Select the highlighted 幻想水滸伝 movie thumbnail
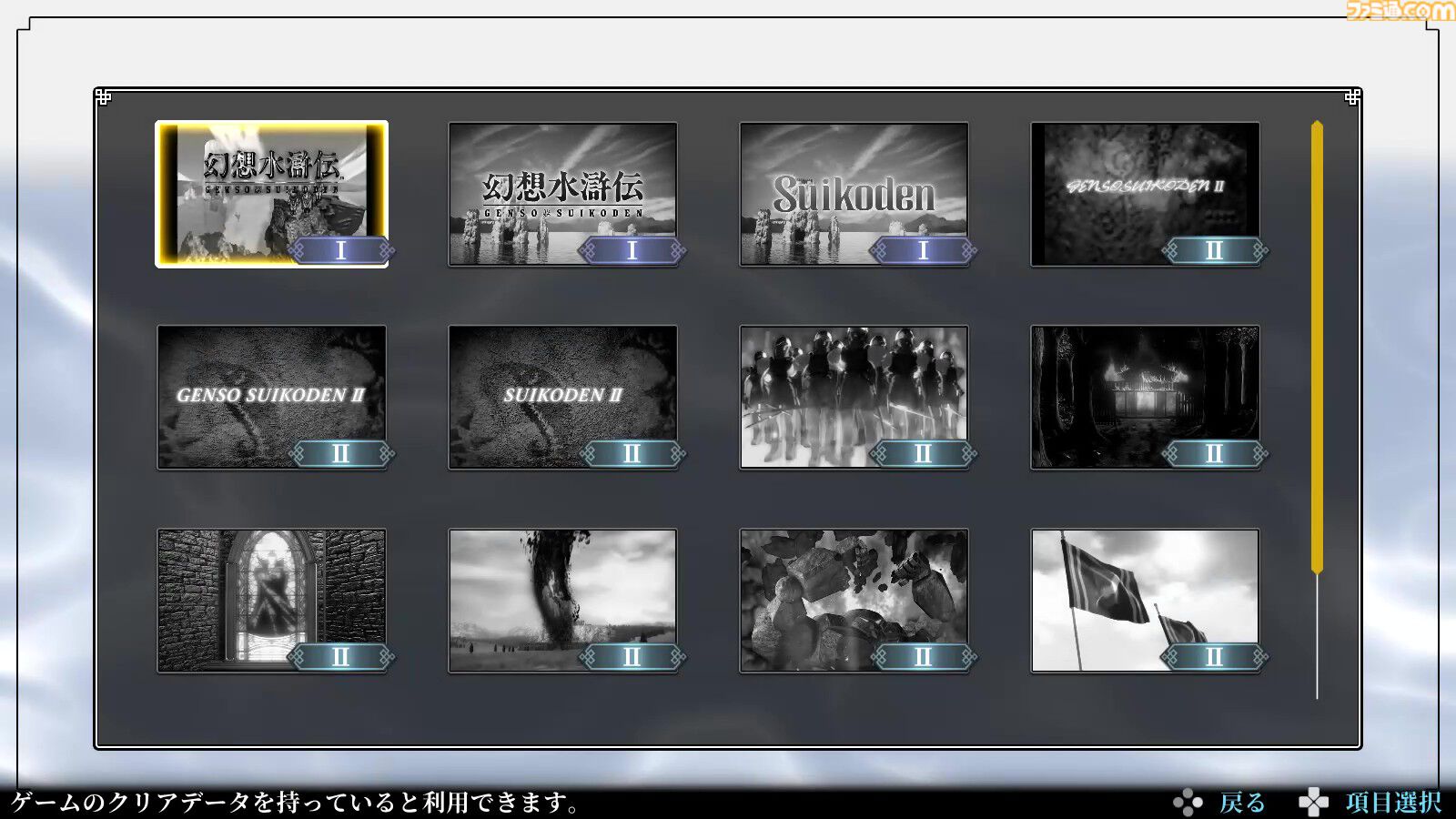This screenshot has height=819, width=1456. [271, 194]
